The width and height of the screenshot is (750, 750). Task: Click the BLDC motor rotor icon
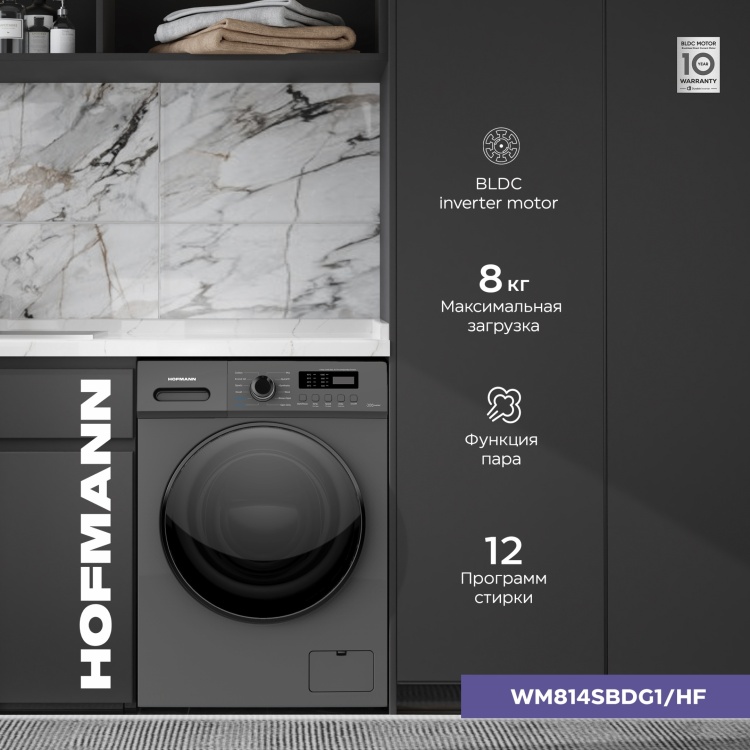501,145
